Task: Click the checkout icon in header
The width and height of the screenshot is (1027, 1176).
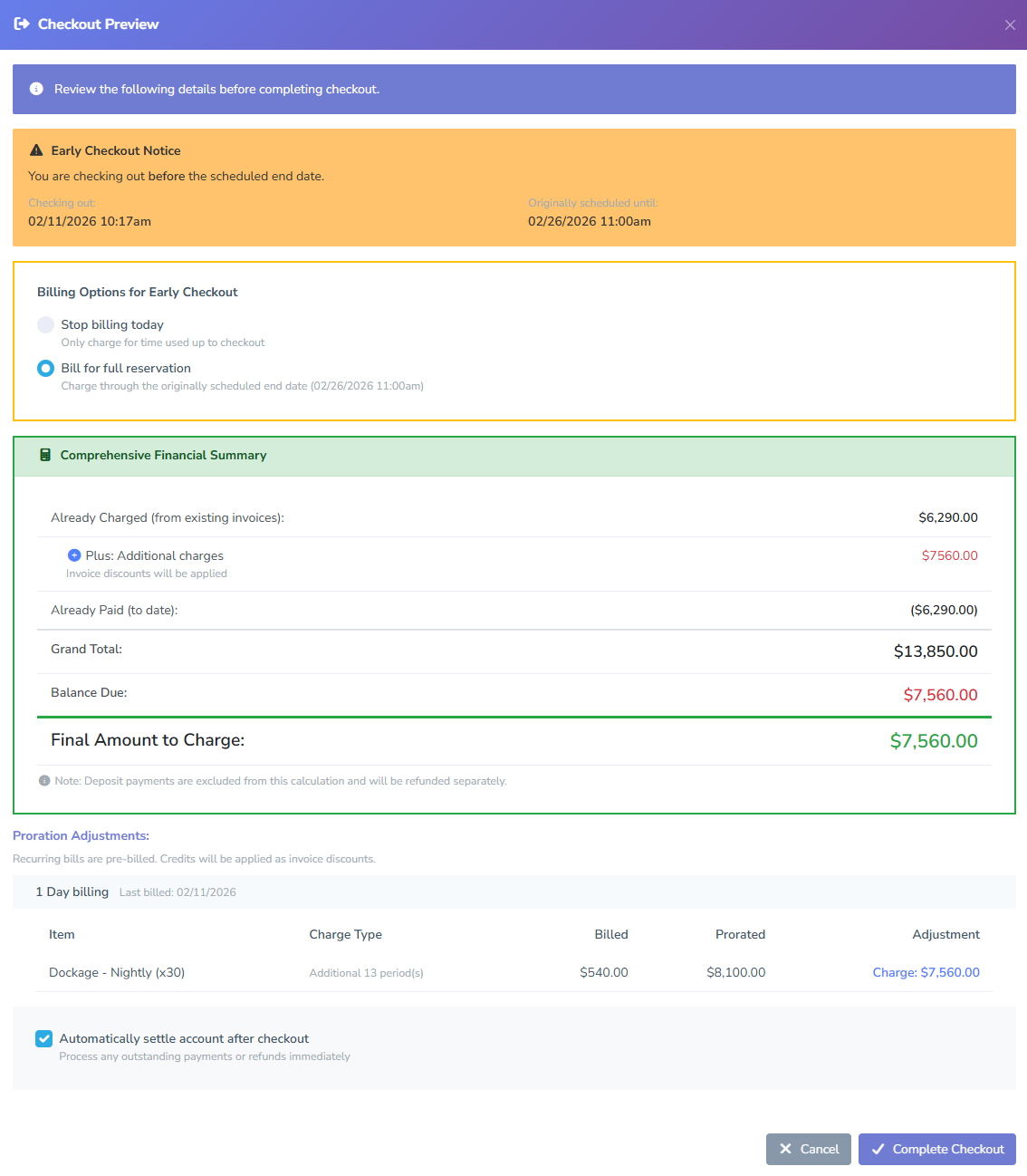Action: pos(22,24)
